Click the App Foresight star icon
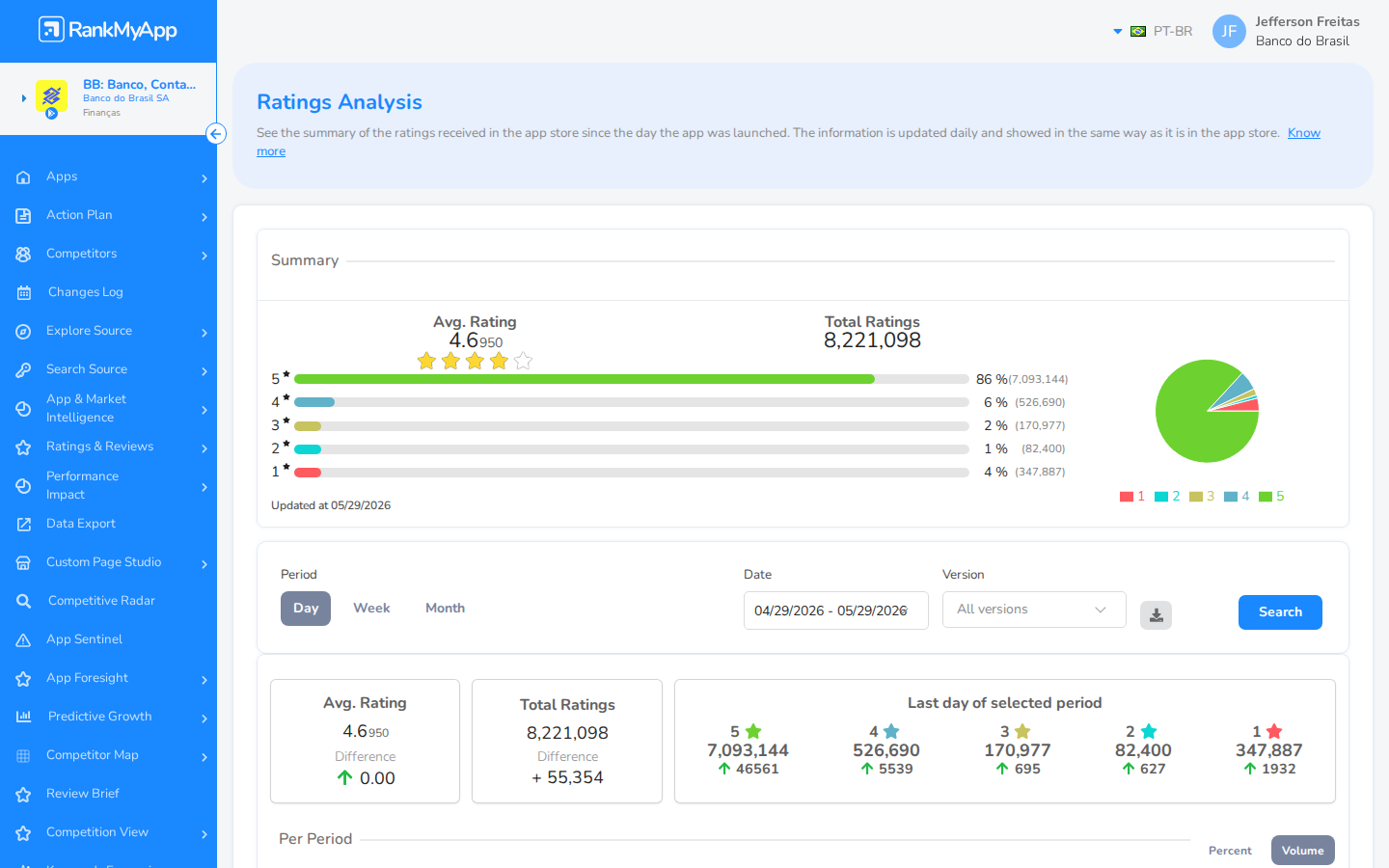This screenshot has width=1389, height=868. coord(24,679)
